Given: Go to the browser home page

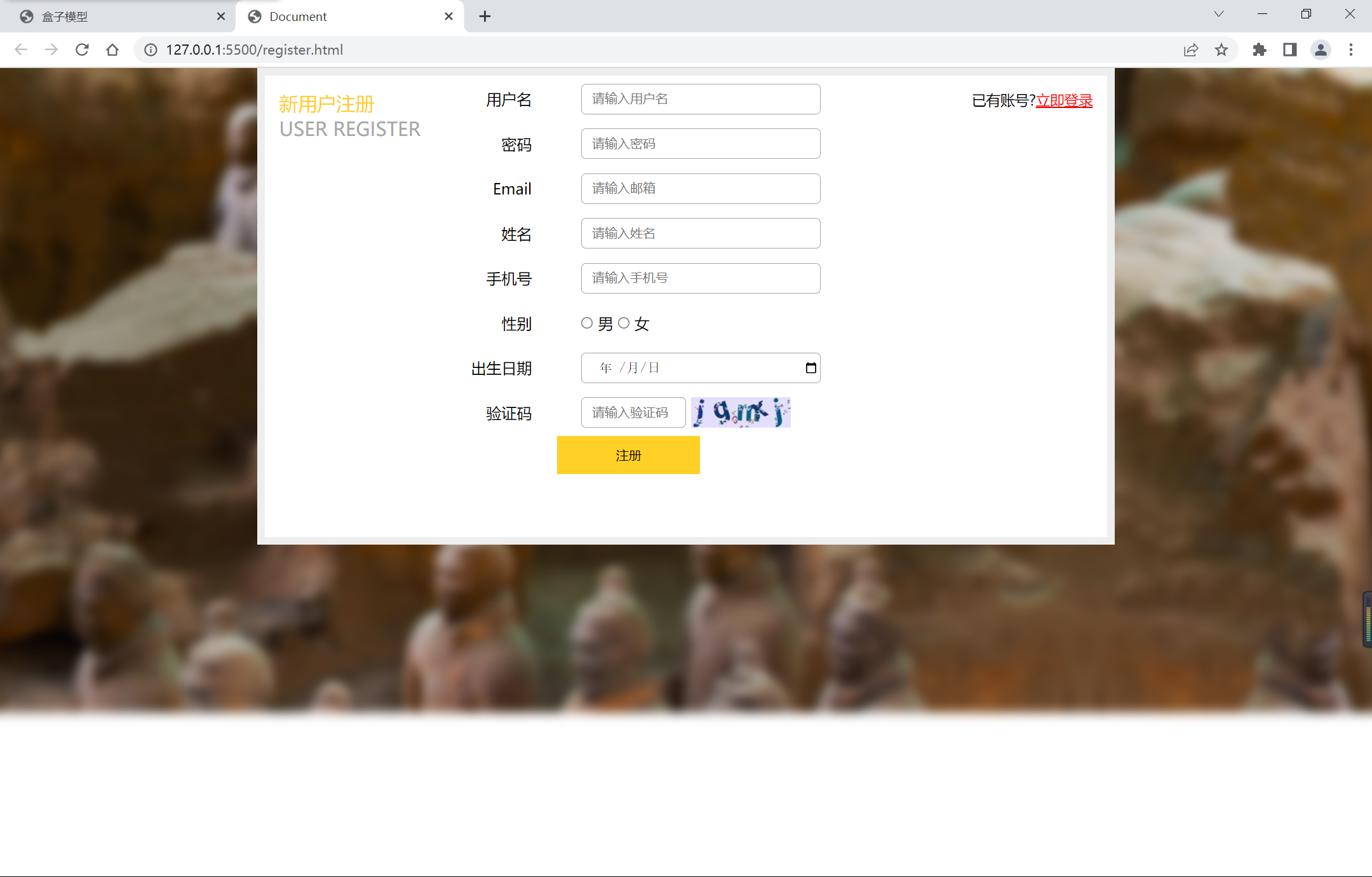Looking at the screenshot, I should (x=112, y=50).
